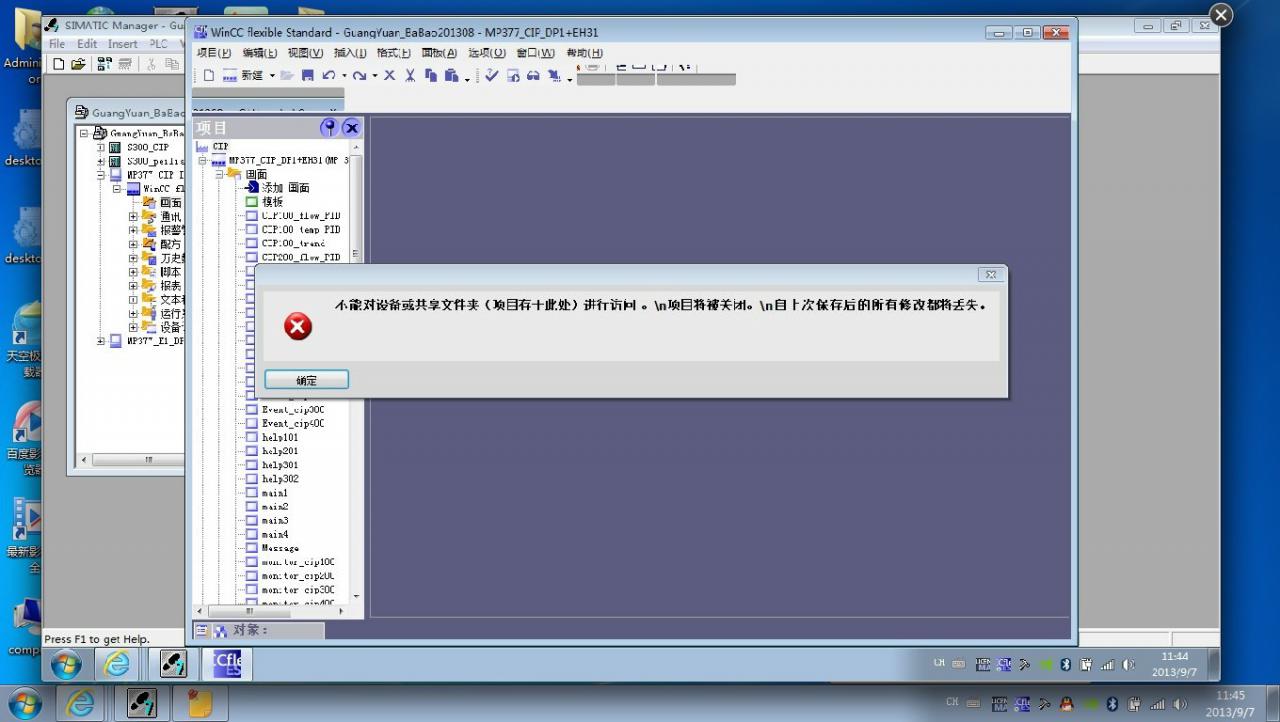
Task: Confirm the error dialog with 确定 button
Action: click(307, 380)
